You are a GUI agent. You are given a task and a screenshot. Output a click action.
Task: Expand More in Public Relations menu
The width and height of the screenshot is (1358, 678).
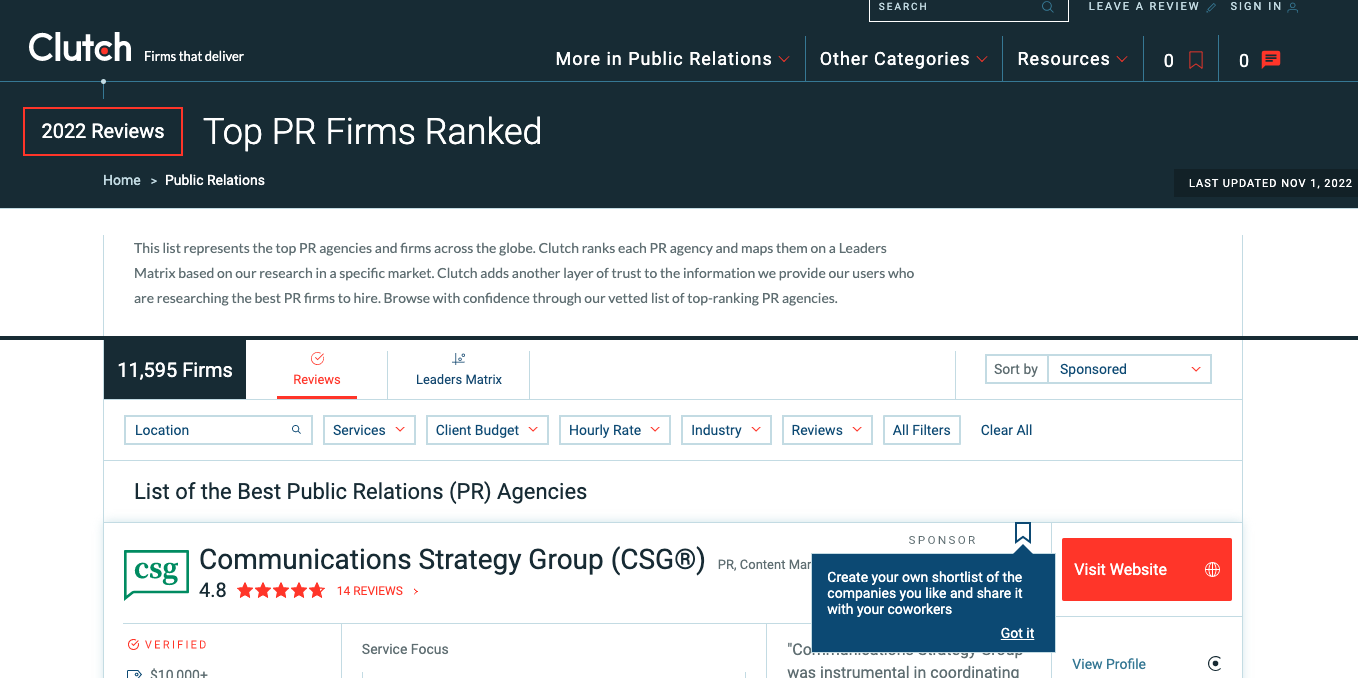673,59
